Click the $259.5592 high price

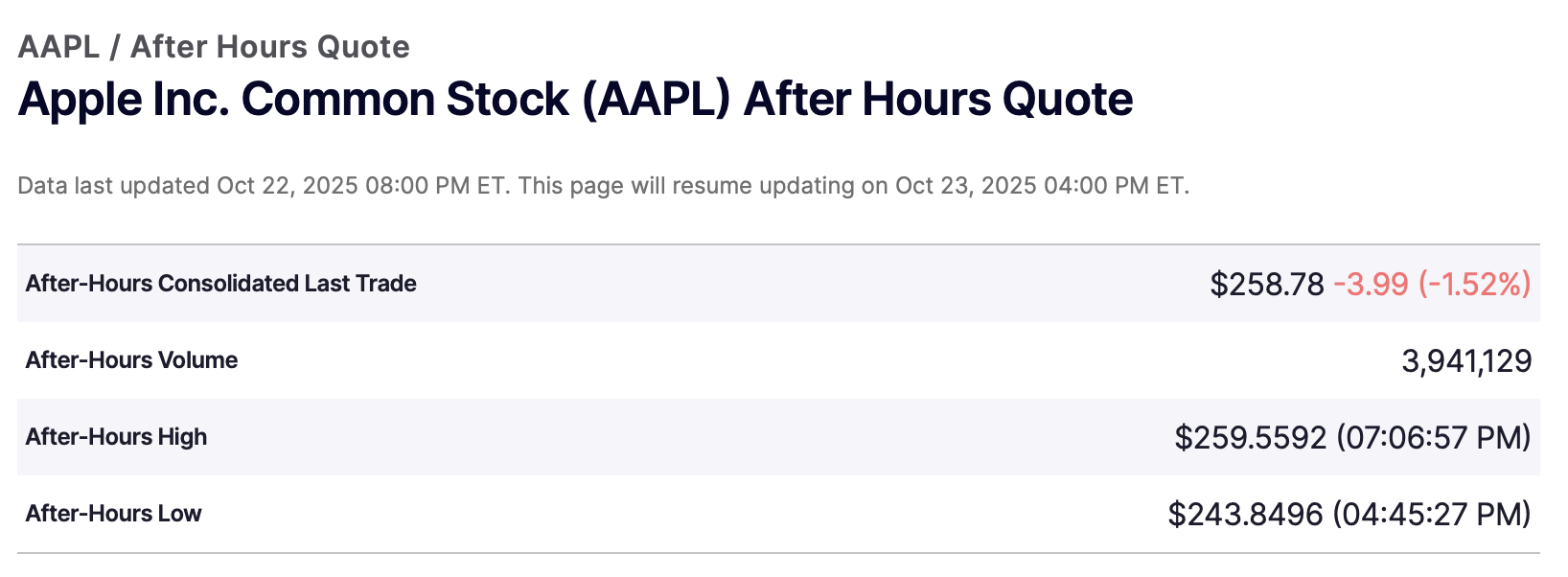(1251, 438)
